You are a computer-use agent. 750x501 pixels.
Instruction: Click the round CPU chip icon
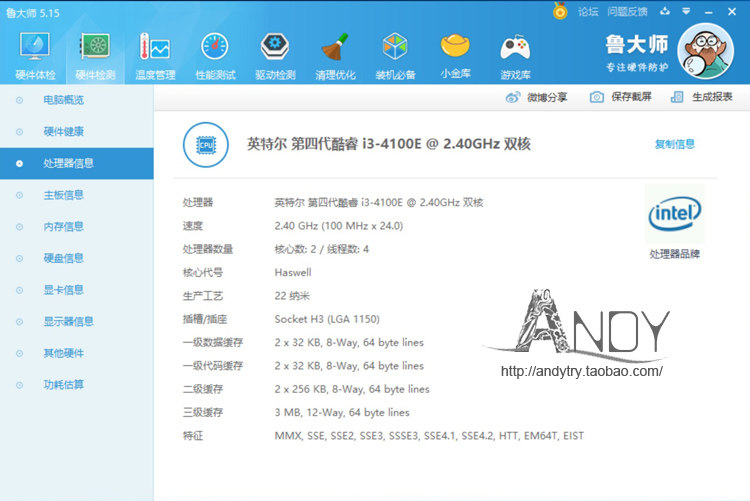206,145
